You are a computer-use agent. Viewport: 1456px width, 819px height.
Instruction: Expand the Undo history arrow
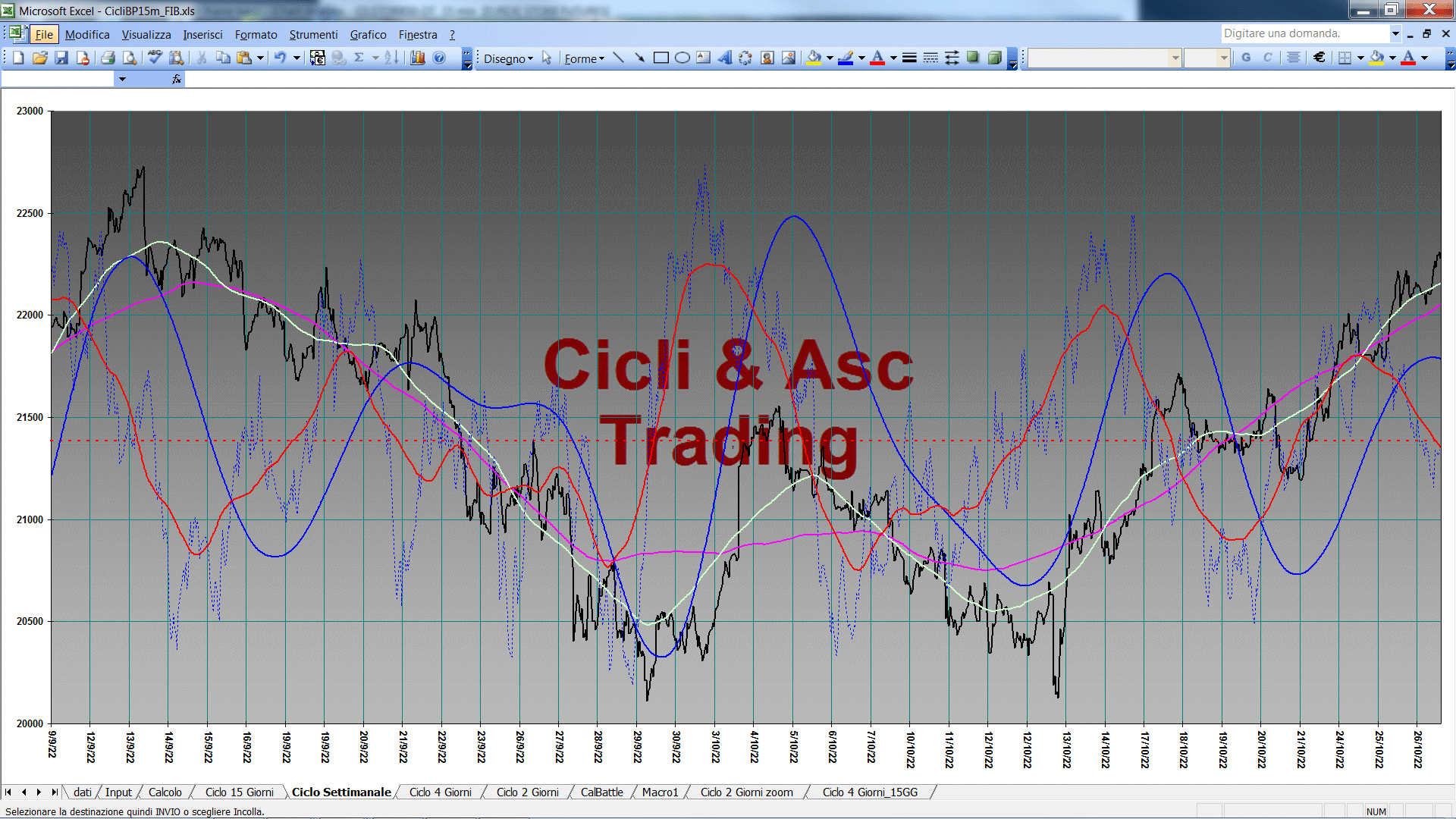(297, 58)
